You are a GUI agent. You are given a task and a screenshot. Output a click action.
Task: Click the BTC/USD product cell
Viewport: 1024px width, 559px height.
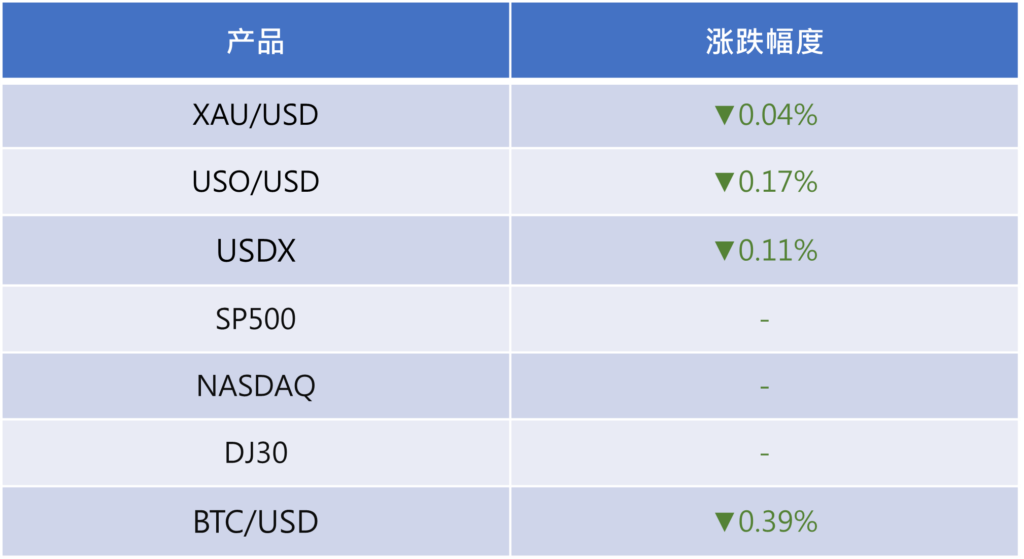255,522
